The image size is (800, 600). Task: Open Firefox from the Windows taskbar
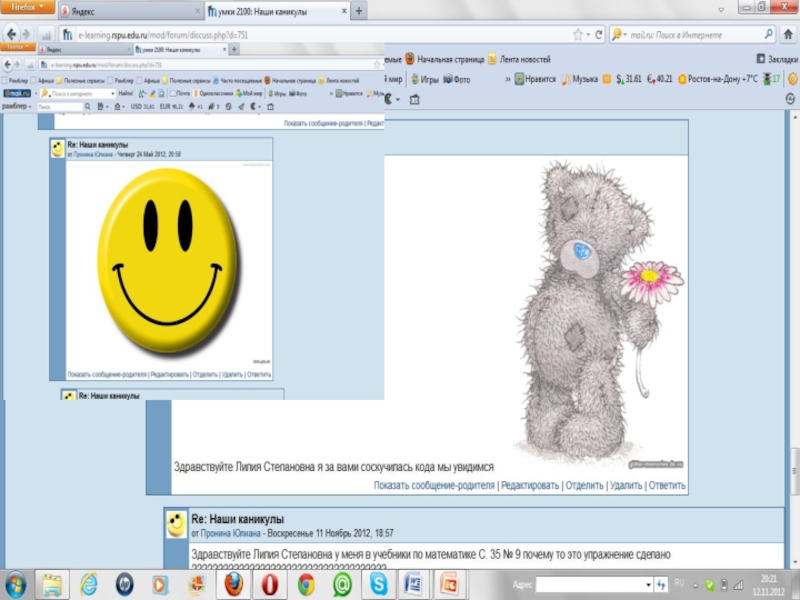click(x=233, y=583)
